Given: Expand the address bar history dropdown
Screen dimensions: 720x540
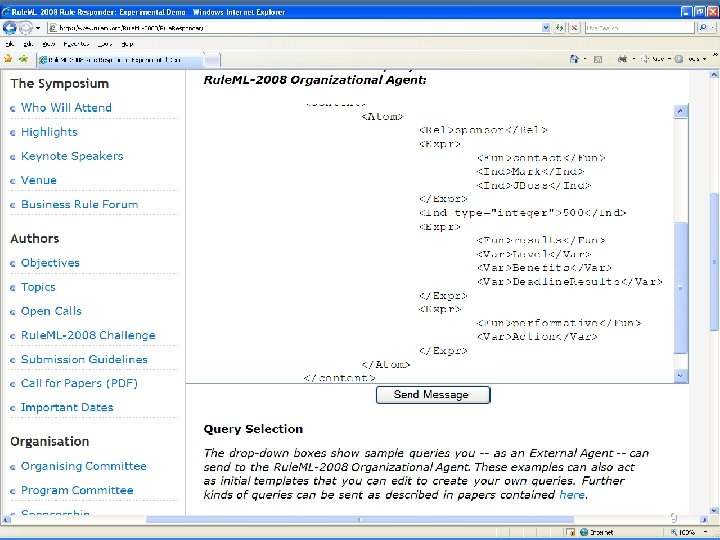Looking at the screenshot, I should pos(546,28).
